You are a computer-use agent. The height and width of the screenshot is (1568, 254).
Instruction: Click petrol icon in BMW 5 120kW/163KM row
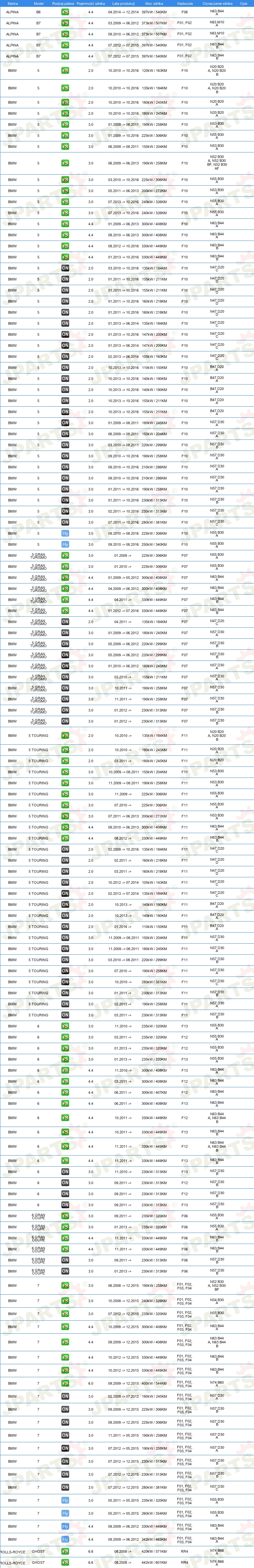(65, 71)
